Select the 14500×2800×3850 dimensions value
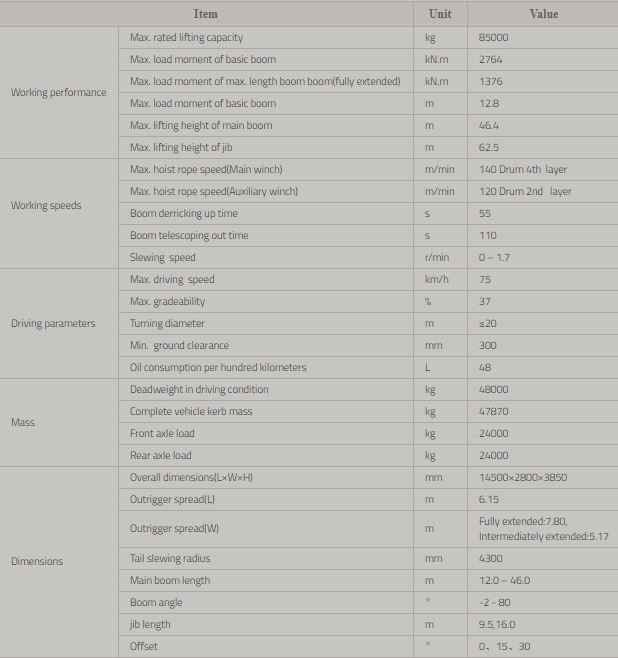618x658 pixels. pos(526,478)
